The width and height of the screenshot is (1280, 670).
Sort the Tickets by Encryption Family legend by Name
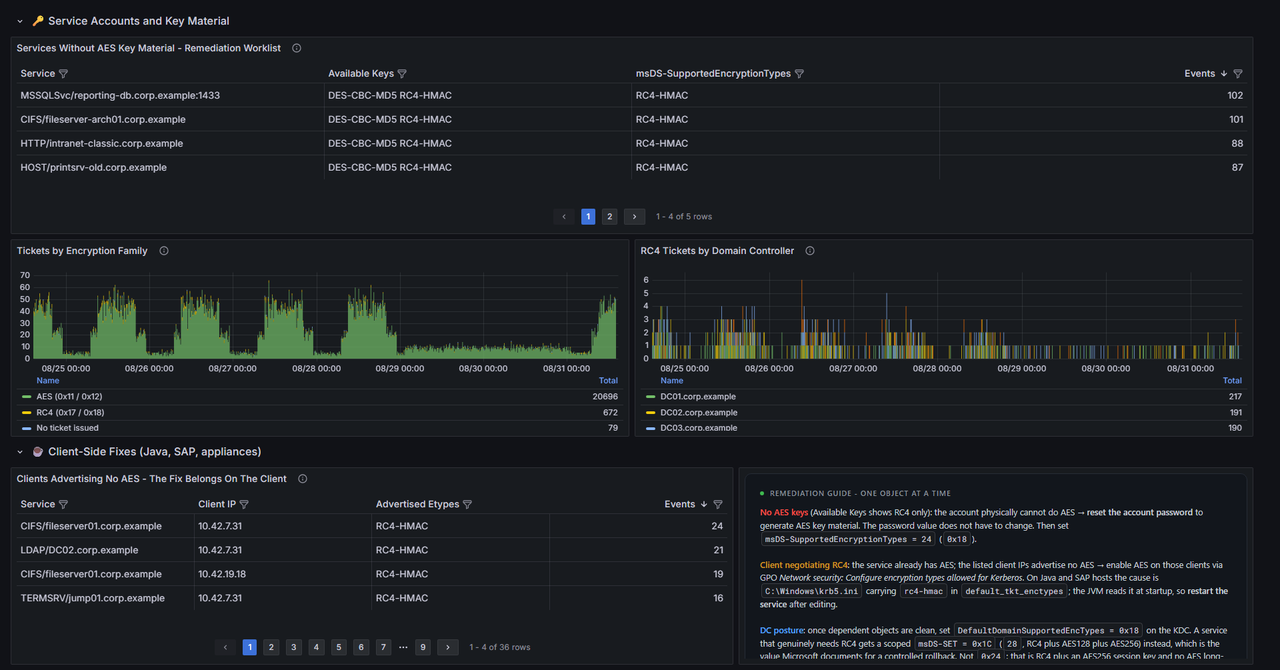tap(48, 381)
